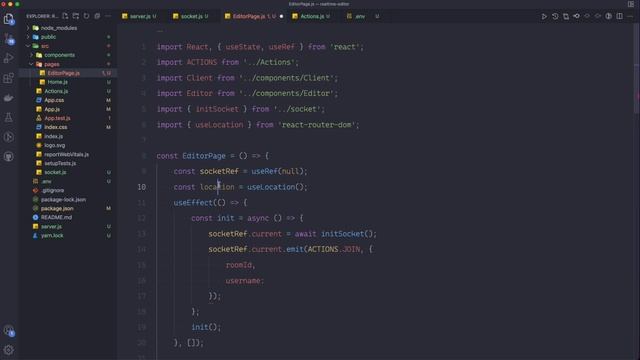Image resolution: width=640 pixels, height=360 pixels.
Task: Open EditorPage.js in the file tree
Action: 64,73
